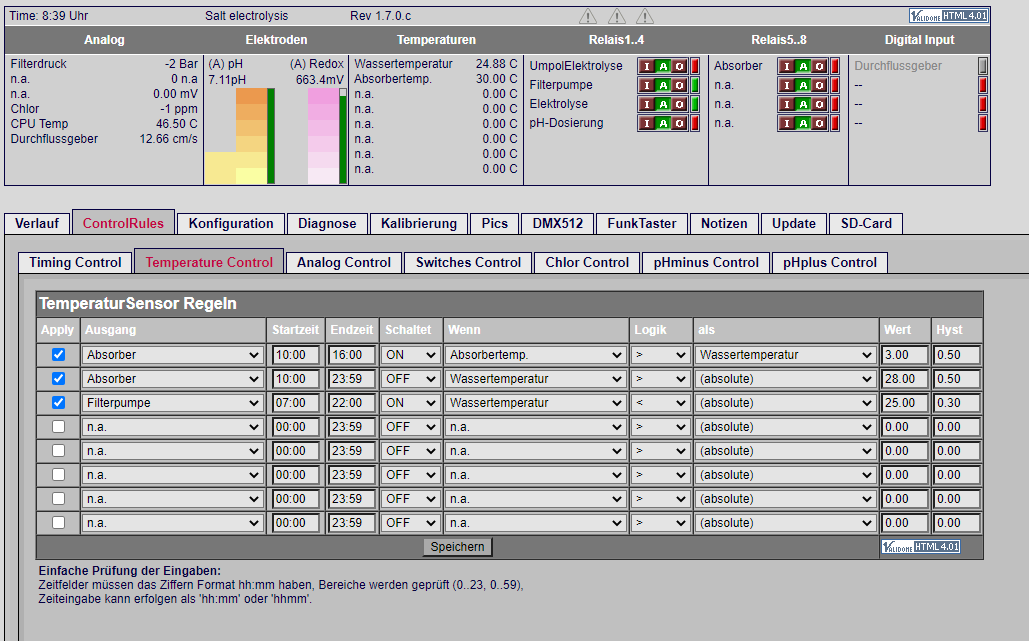Open the '<' Logik dropdown in Filterpumpe row
Screen dimensions: 1029x641
pyautogui.click(x=660, y=403)
